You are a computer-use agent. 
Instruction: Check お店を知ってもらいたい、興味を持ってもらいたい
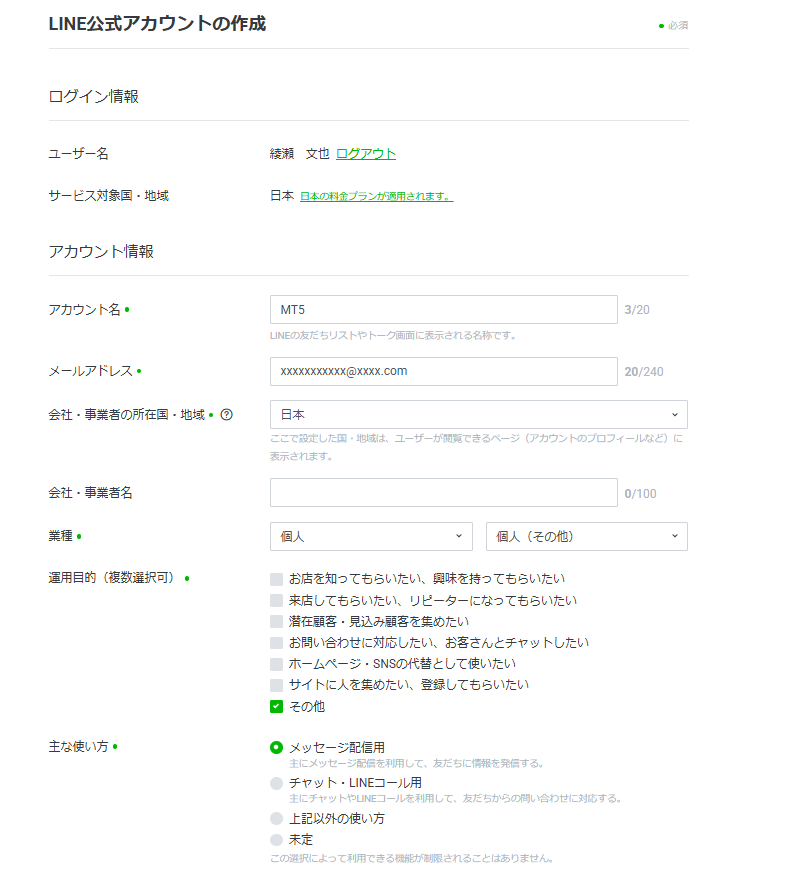coord(277,579)
